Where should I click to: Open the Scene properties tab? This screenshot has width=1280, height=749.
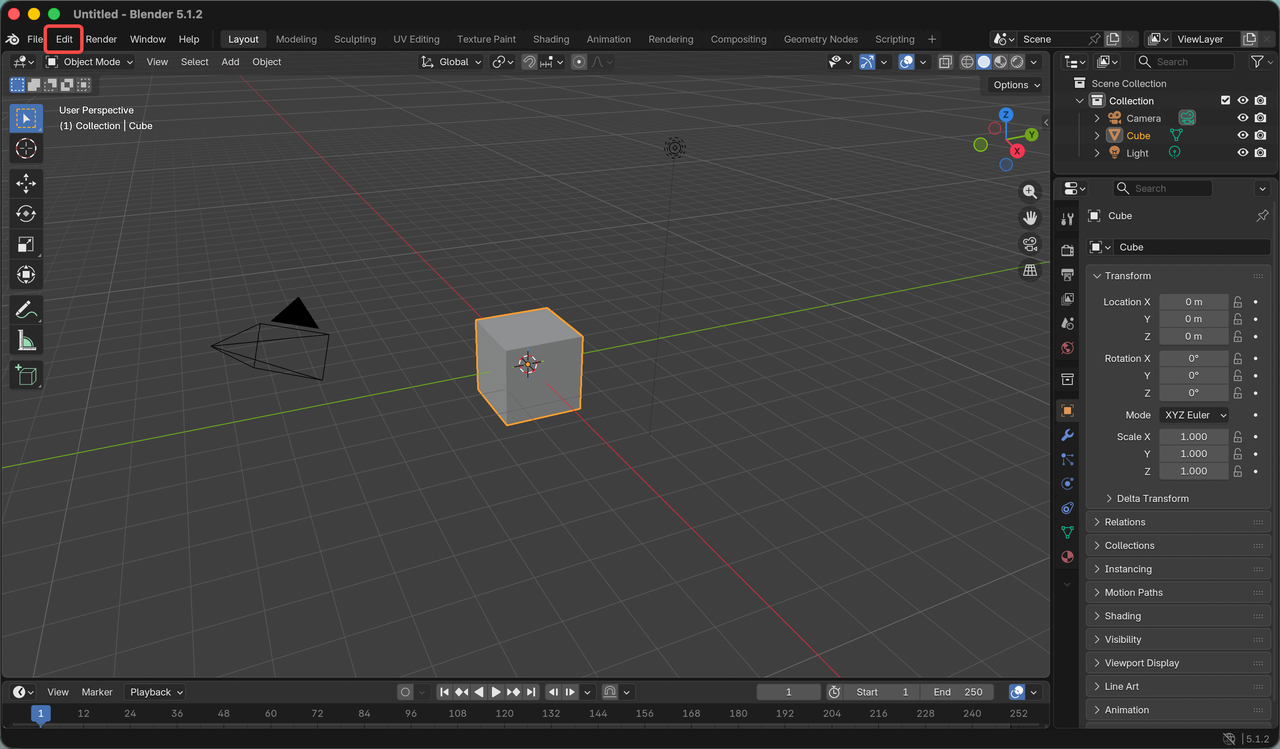point(1067,324)
